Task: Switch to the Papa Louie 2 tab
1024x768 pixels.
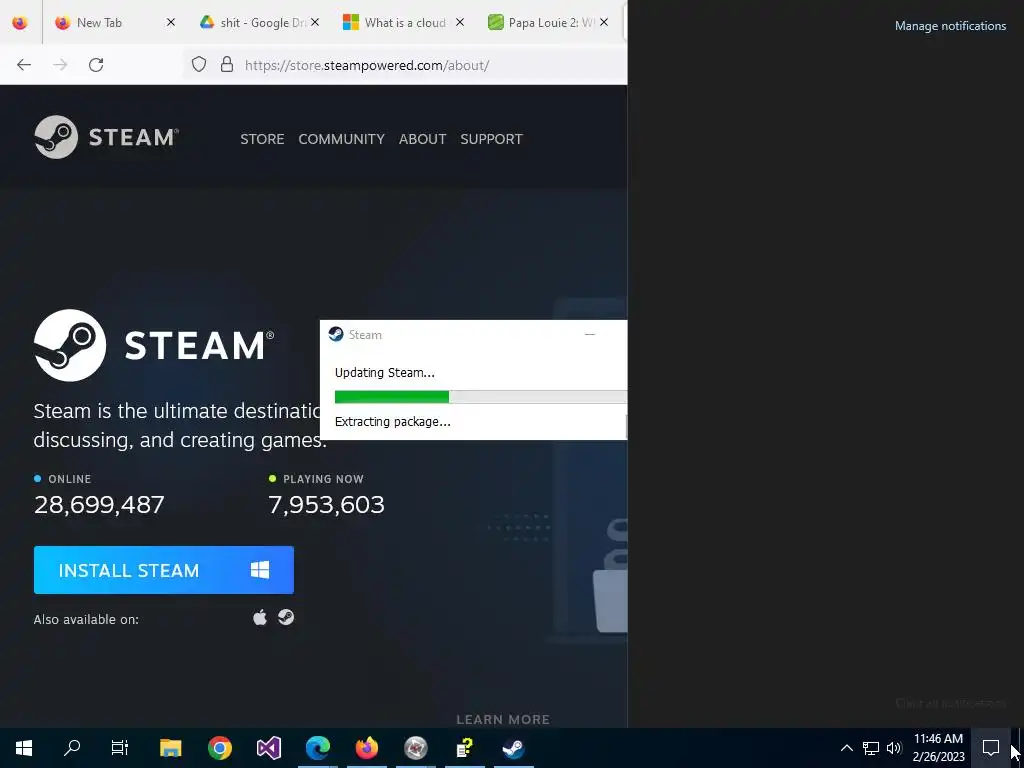Action: point(548,22)
